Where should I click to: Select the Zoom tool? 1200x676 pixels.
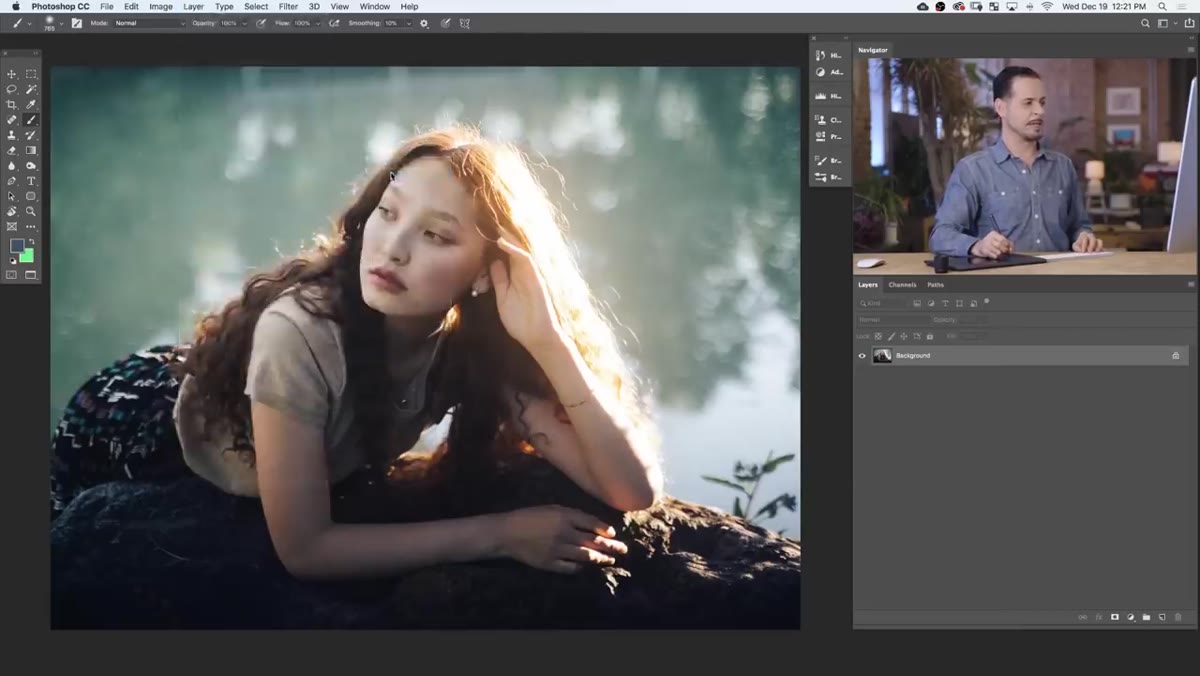click(31, 211)
